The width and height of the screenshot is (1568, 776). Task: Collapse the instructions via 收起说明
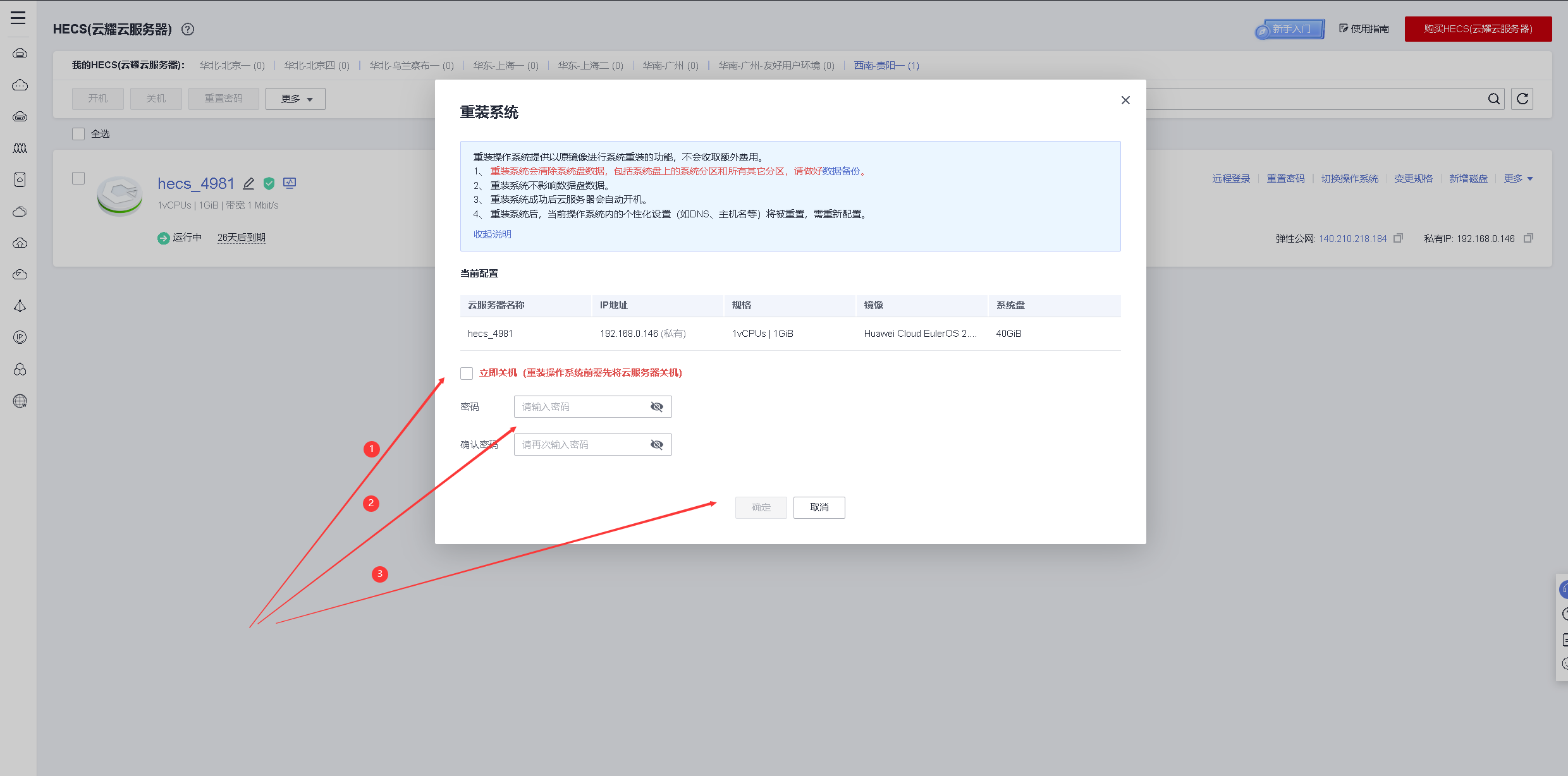point(492,234)
